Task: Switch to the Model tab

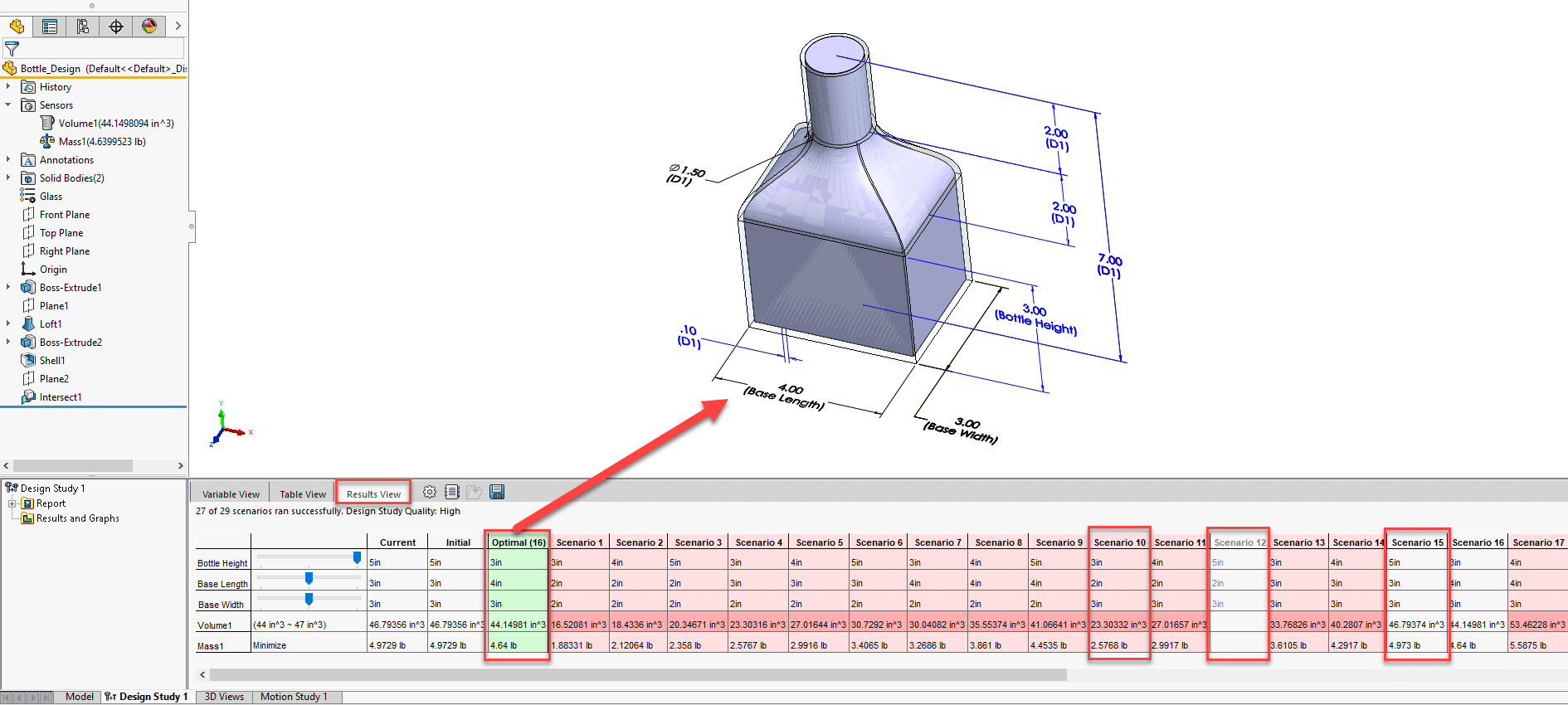Action: (79, 697)
